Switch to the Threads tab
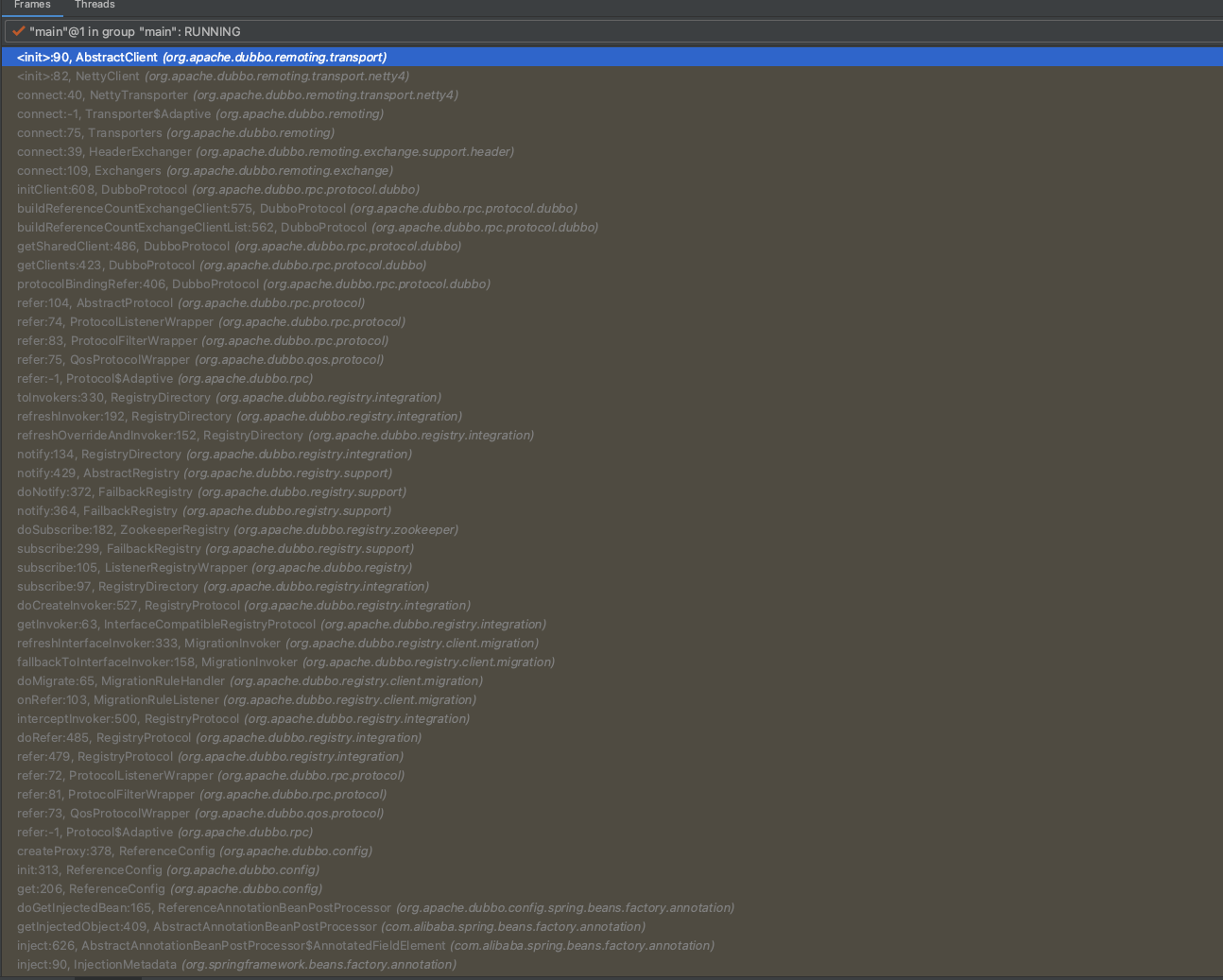The image size is (1223, 980). click(x=95, y=6)
